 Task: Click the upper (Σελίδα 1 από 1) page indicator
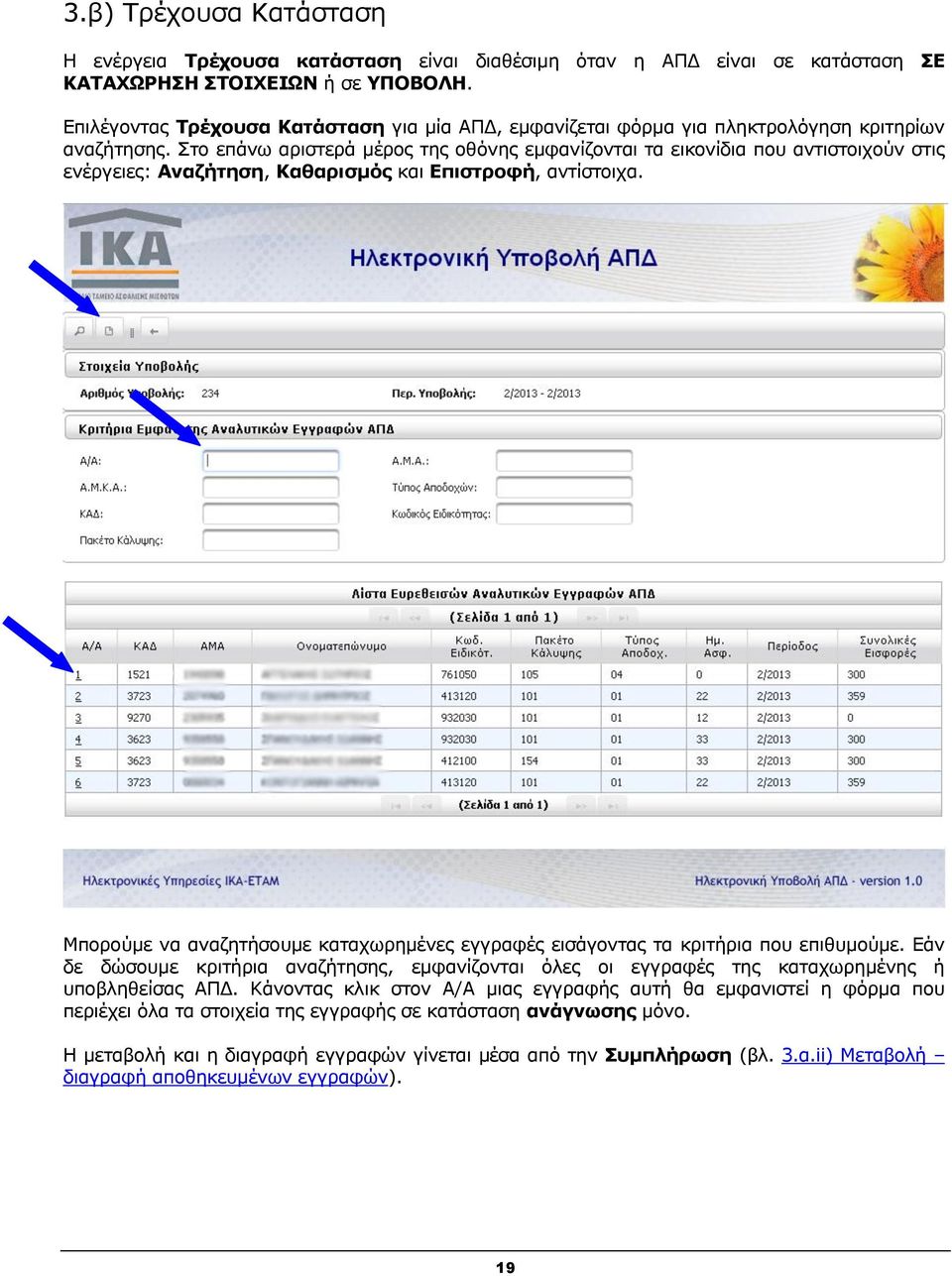click(x=504, y=618)
